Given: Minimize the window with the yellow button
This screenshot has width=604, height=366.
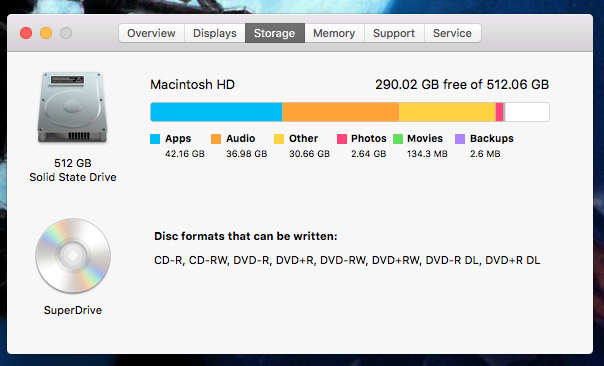Looking at the screenshot, I should pos(46,33).
